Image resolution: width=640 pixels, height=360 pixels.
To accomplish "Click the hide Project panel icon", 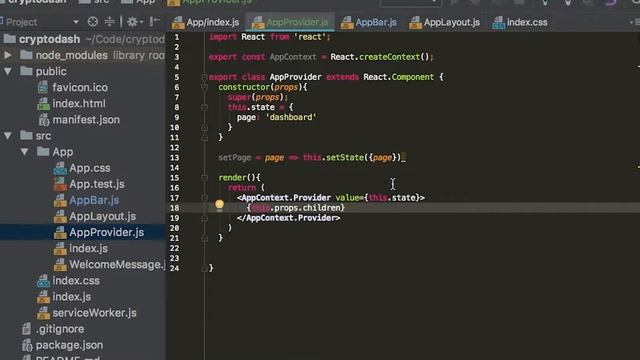I will (155, 22).
